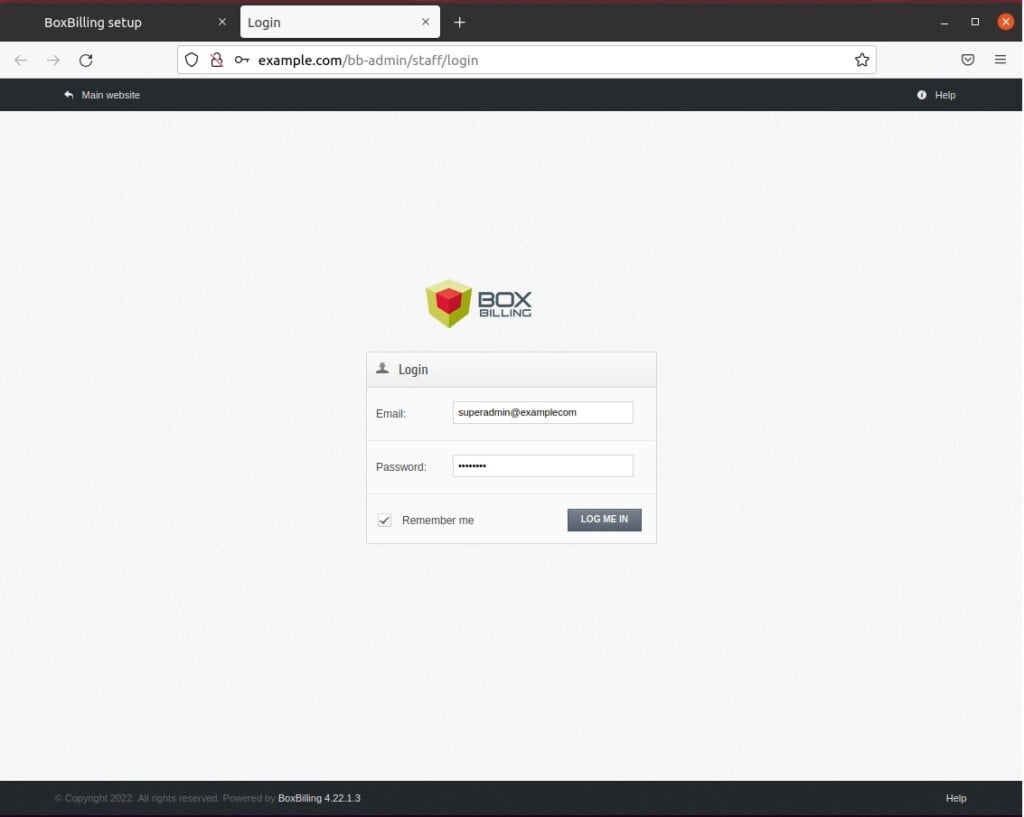This screenshot has height=817, width=1024.
Task: Focus the Password input field
Action: coord(543,466)
